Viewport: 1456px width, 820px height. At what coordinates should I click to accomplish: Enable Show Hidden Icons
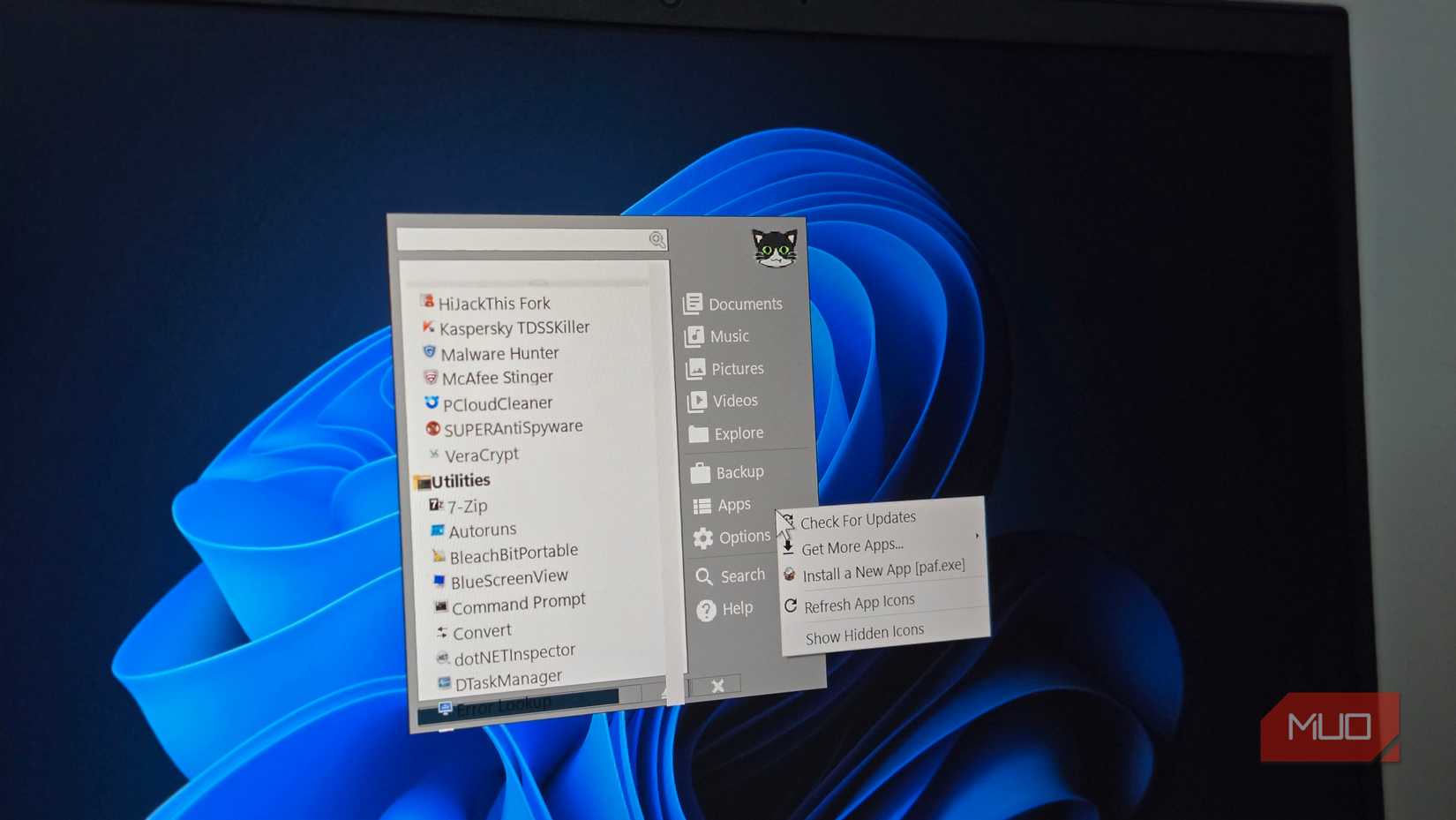pos(865,630)
